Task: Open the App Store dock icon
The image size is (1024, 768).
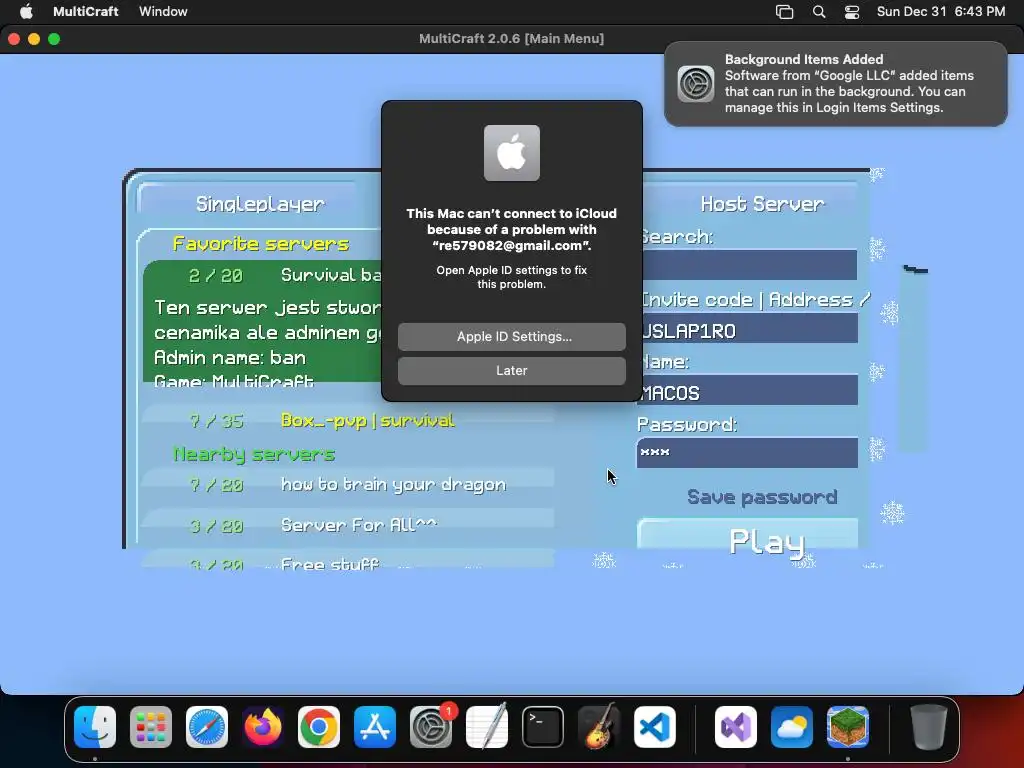Action: [x=375, y=727]
